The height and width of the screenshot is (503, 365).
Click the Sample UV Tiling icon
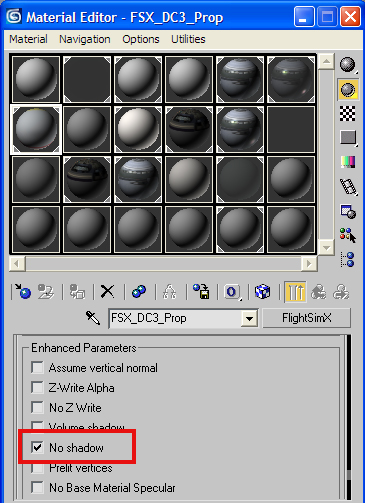tap(348, 137)
